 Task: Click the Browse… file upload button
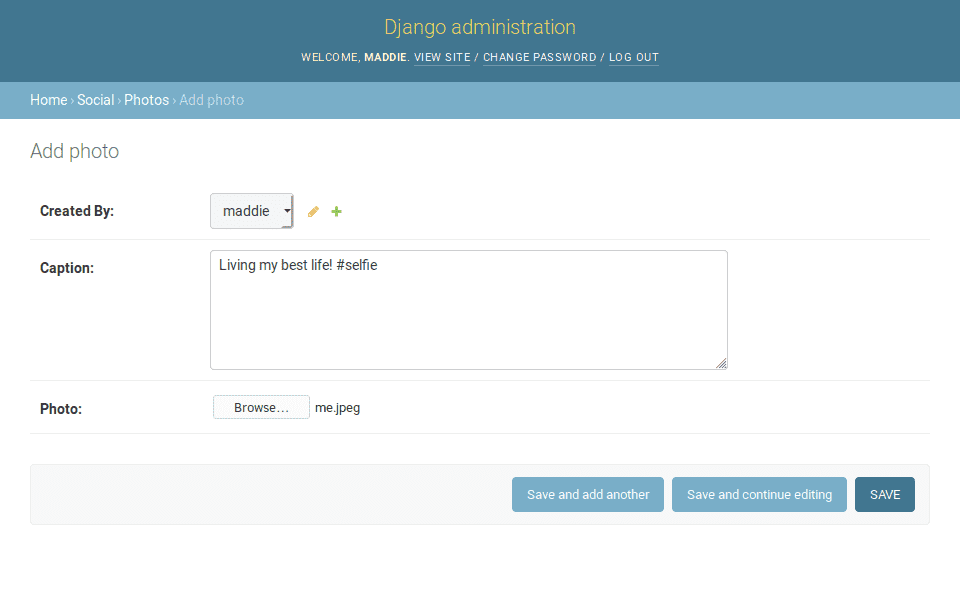click(x=261, y=408)
